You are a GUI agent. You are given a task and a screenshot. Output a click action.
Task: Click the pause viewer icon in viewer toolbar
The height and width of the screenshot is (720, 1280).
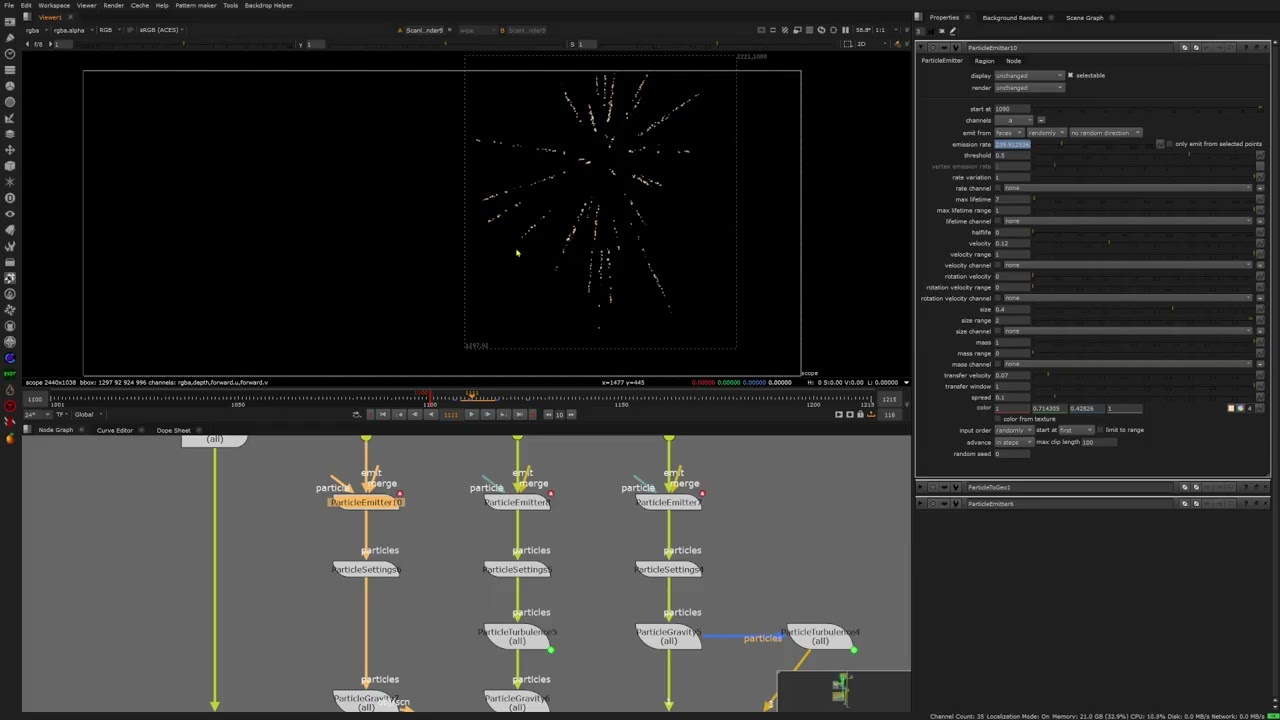846,30
